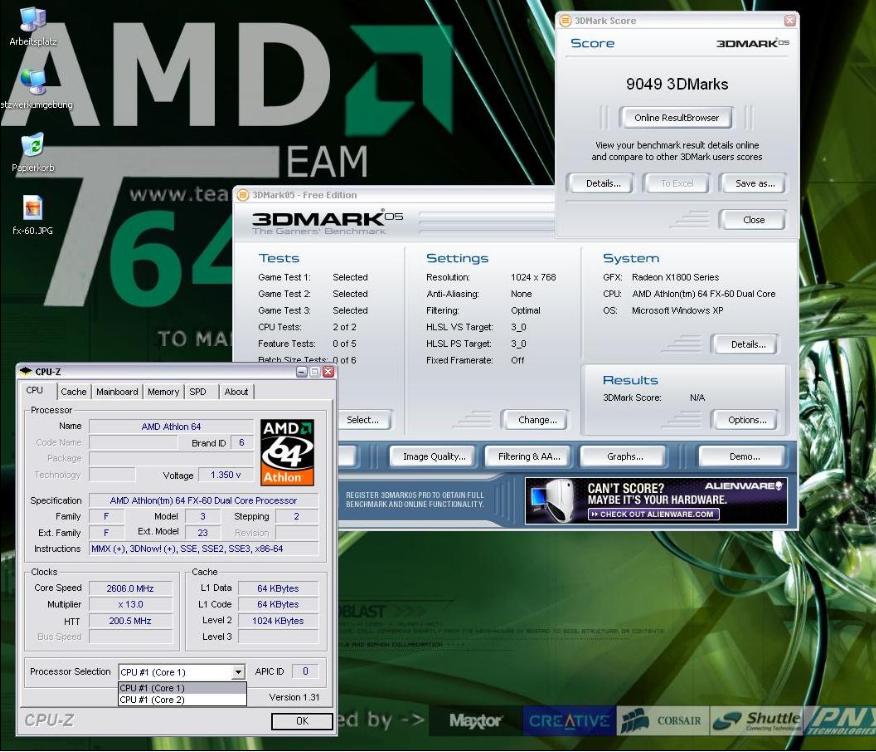
Task: Click the Level 2 1024 KBytes value
Action: click(x=278, y=621)
